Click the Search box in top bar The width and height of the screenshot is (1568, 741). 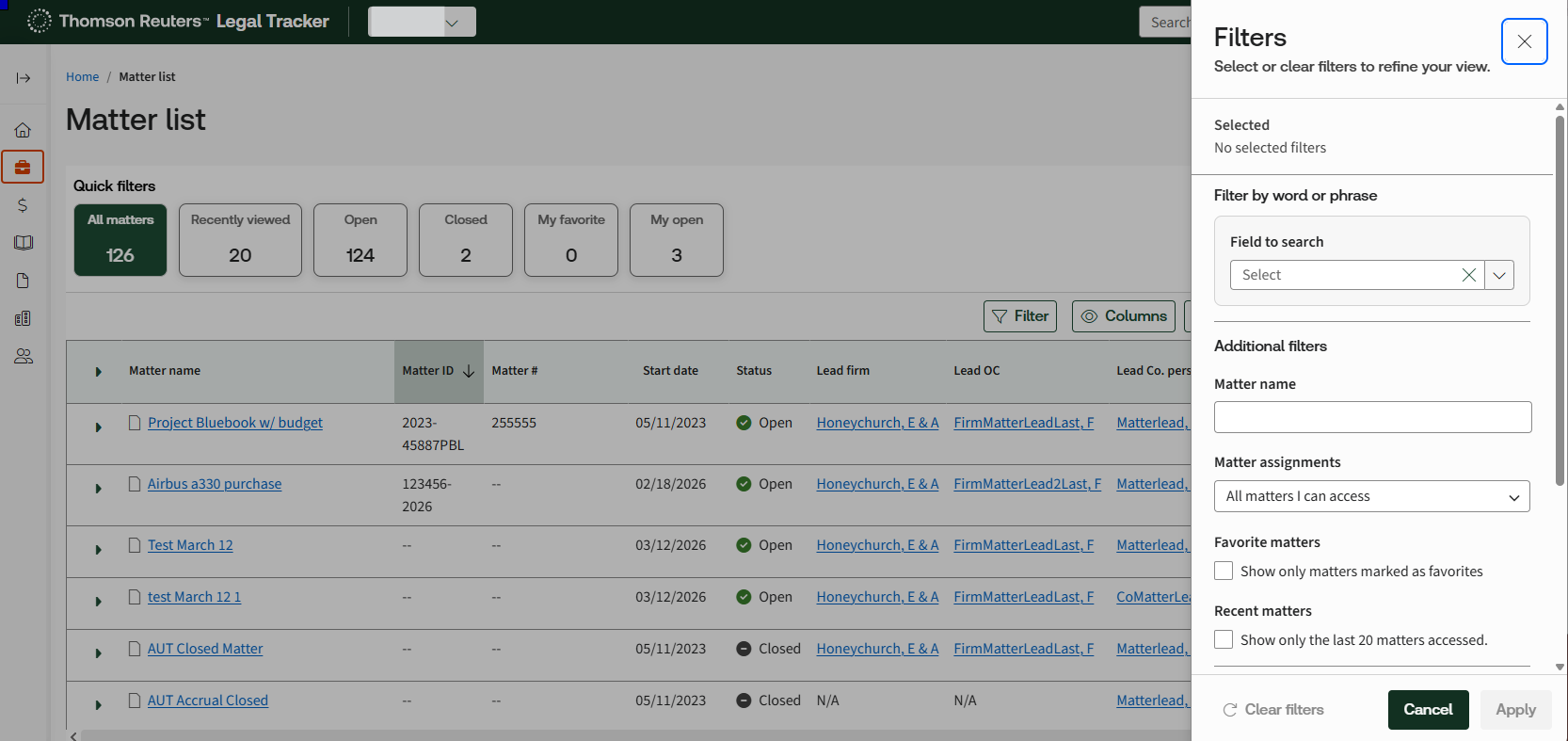click(1166, 22)
